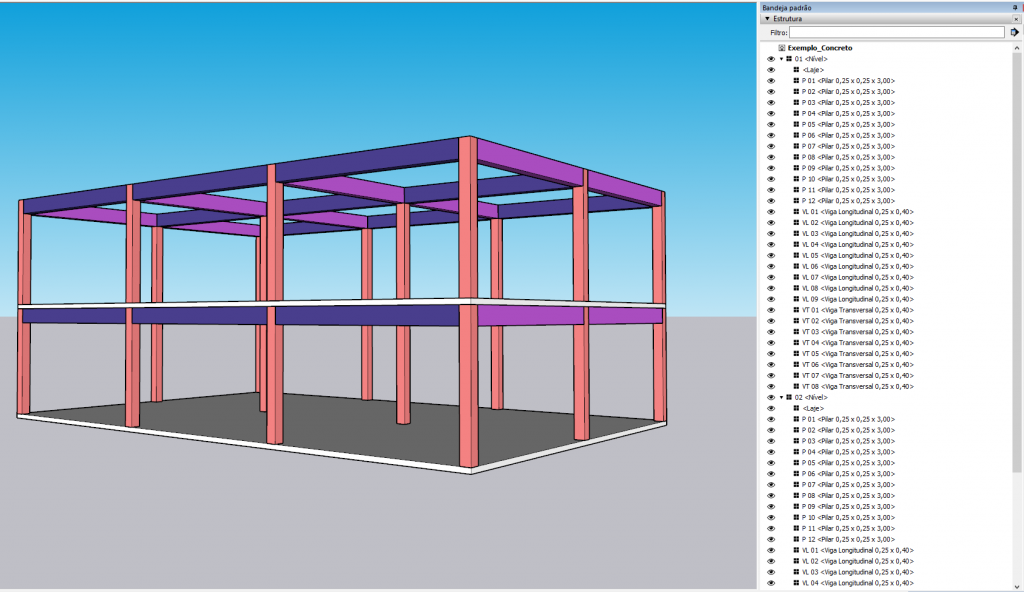Select VT 03 <Viga Transversal 0,25 x 0,40>
Viewport: 1024px width, 592px height.
(858, 332)
